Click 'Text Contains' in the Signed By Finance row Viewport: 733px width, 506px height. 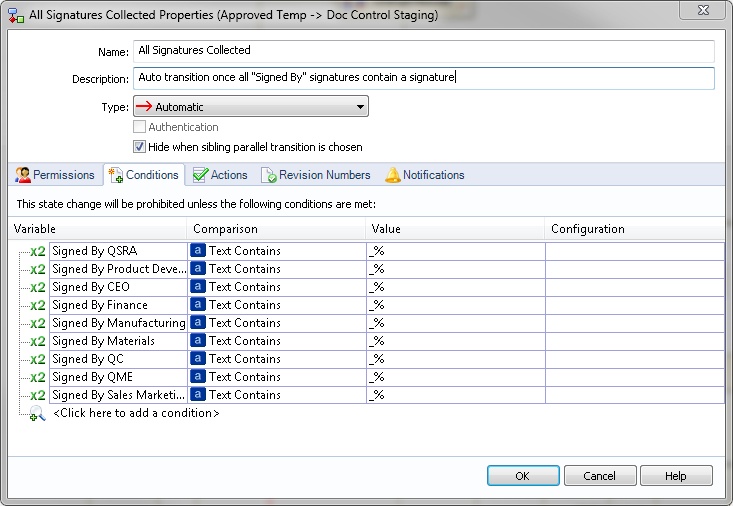click(x=244, y=305)
